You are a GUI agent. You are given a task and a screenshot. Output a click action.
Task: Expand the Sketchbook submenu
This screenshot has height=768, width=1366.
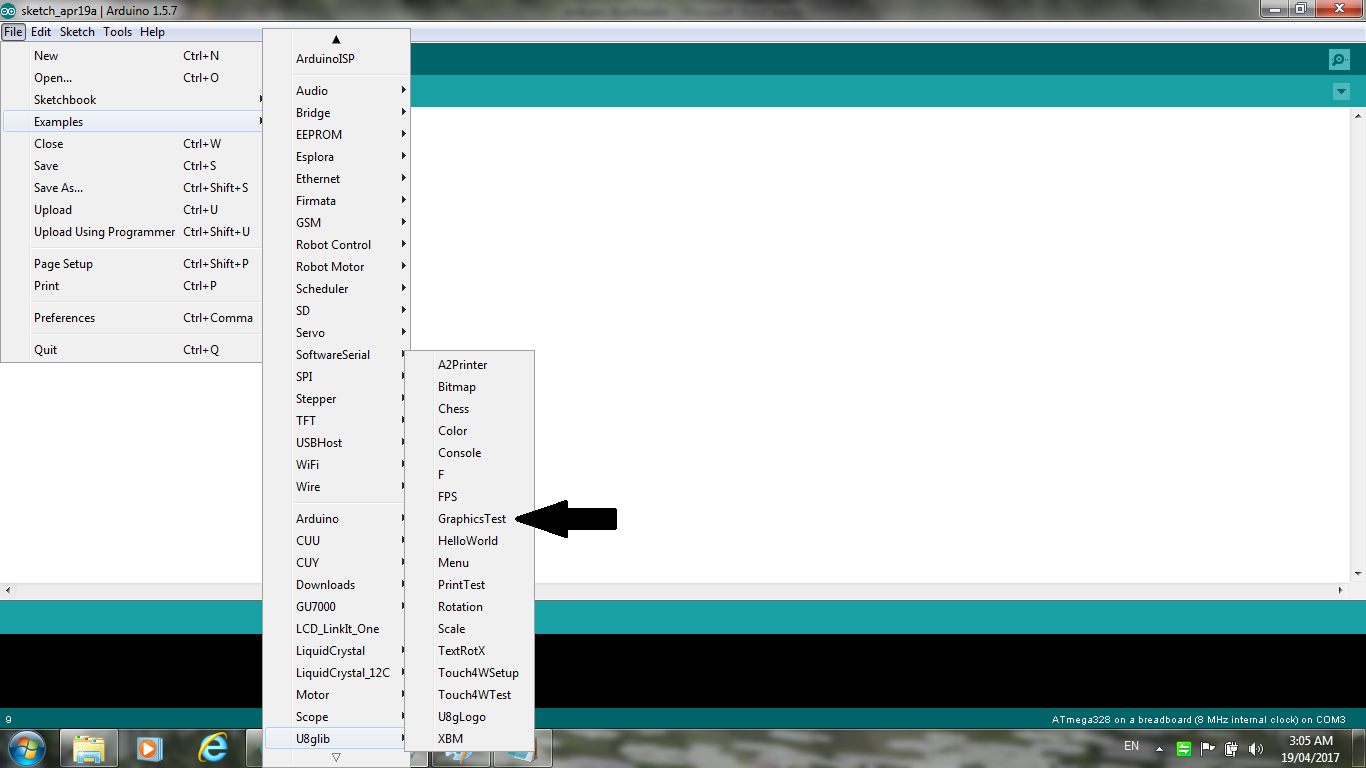click(133, 100)
